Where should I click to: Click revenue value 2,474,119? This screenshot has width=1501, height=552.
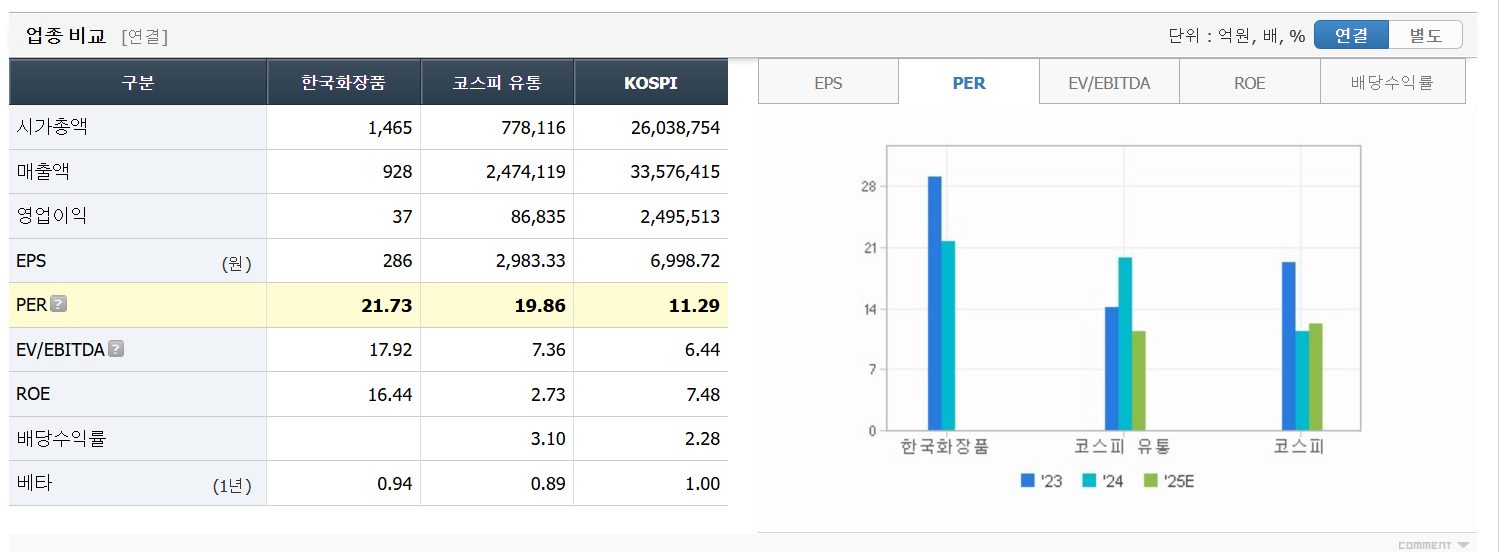point(526,172)
